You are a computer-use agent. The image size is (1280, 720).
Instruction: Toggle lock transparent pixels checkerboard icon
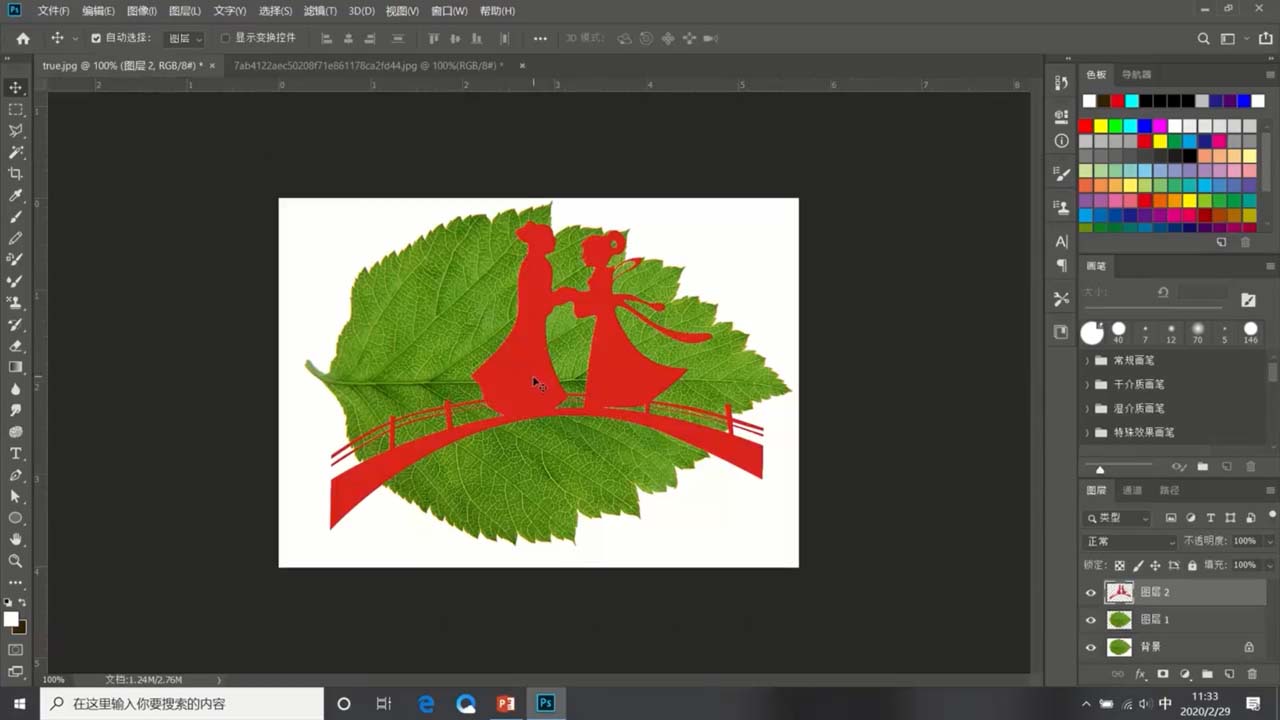pyautogui.click(x=1119, y=565)
